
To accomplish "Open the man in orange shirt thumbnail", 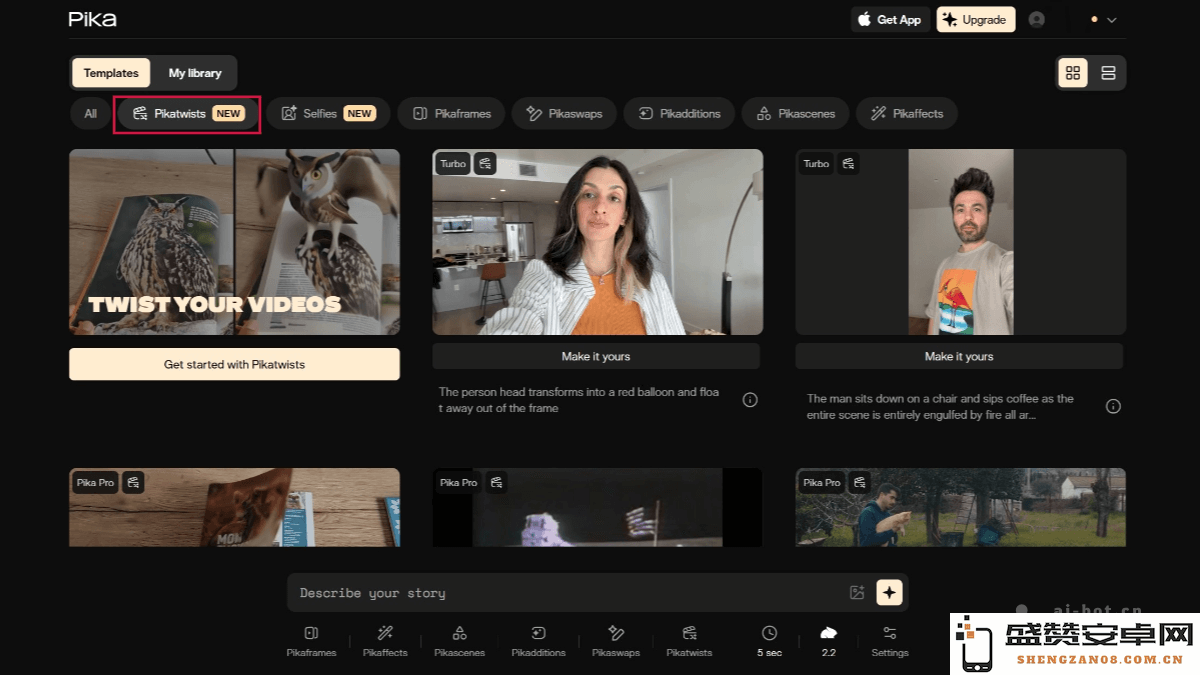I will click(x=960, y=242).
